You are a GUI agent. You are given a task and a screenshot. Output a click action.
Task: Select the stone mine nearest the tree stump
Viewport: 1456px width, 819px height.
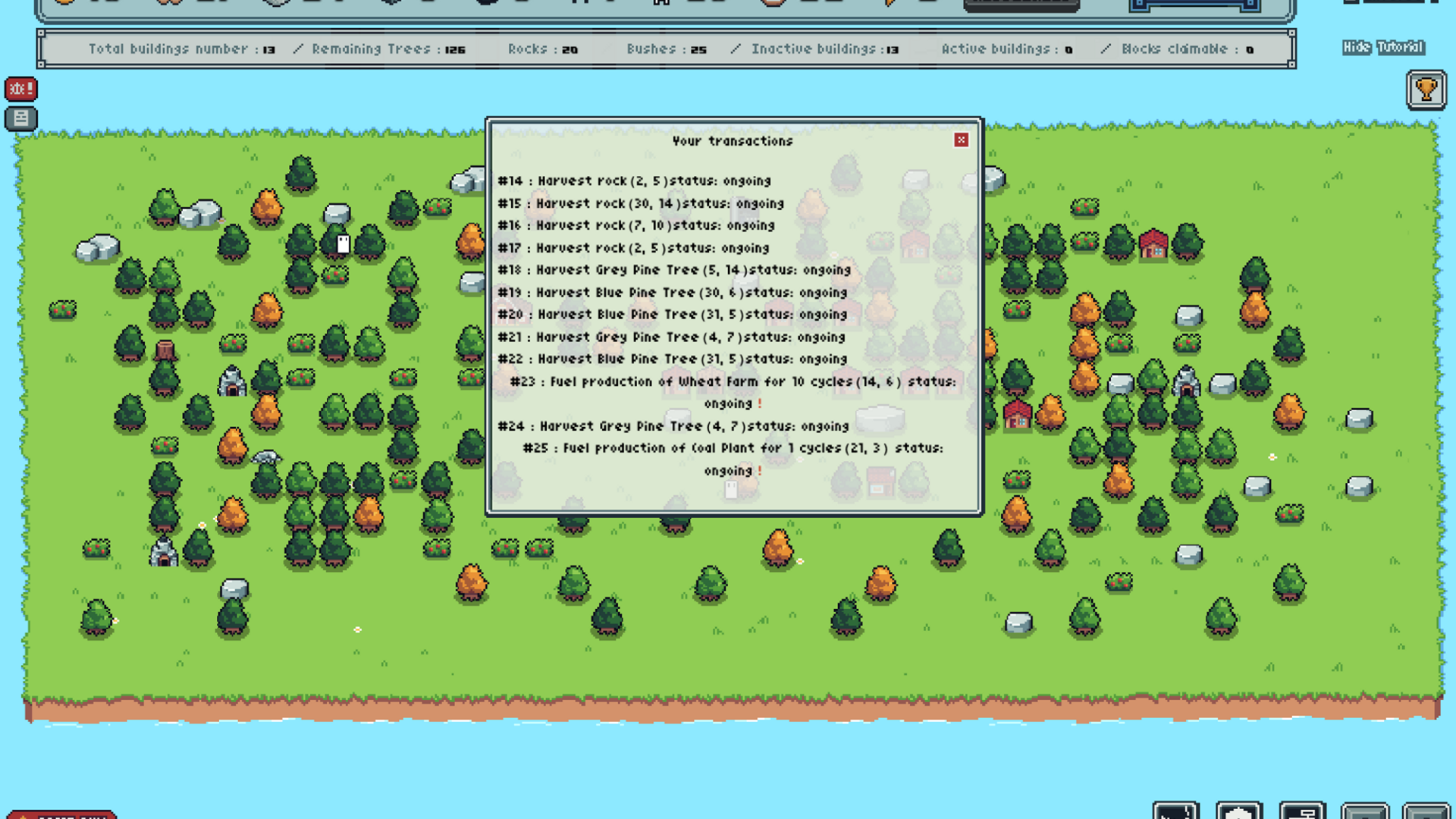[232, 381]
